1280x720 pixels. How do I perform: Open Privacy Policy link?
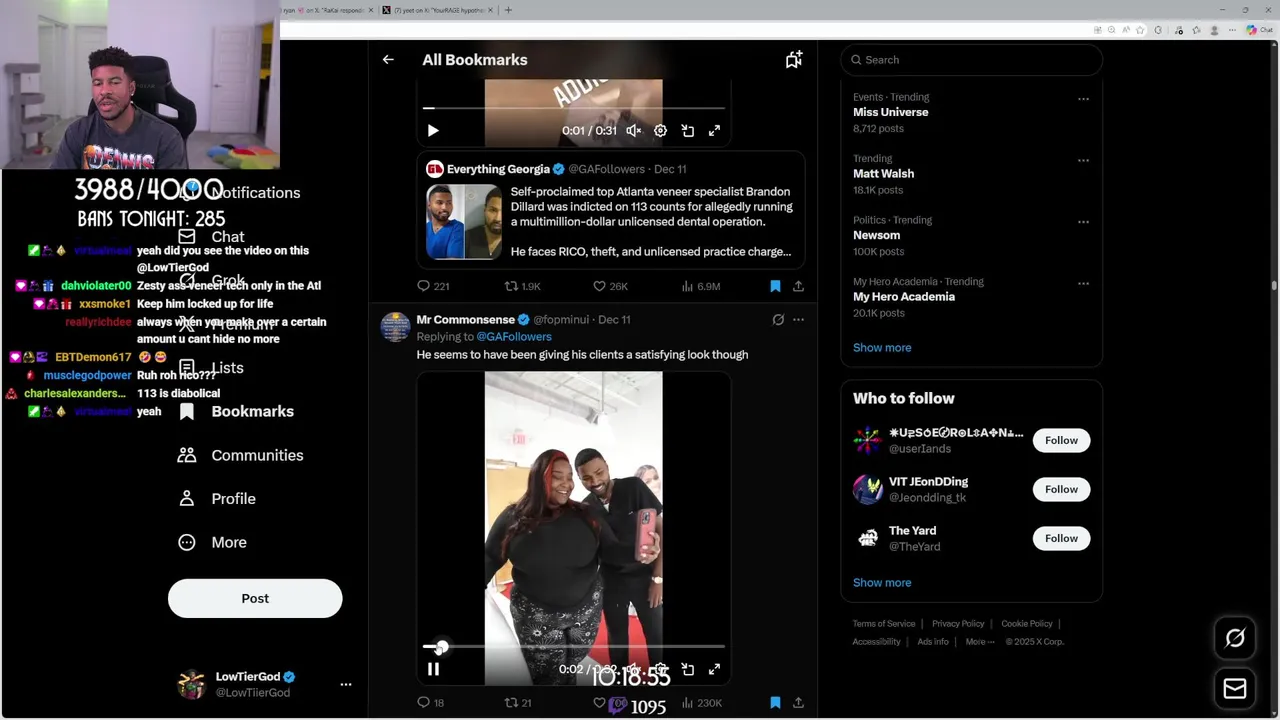click(958, 624)
